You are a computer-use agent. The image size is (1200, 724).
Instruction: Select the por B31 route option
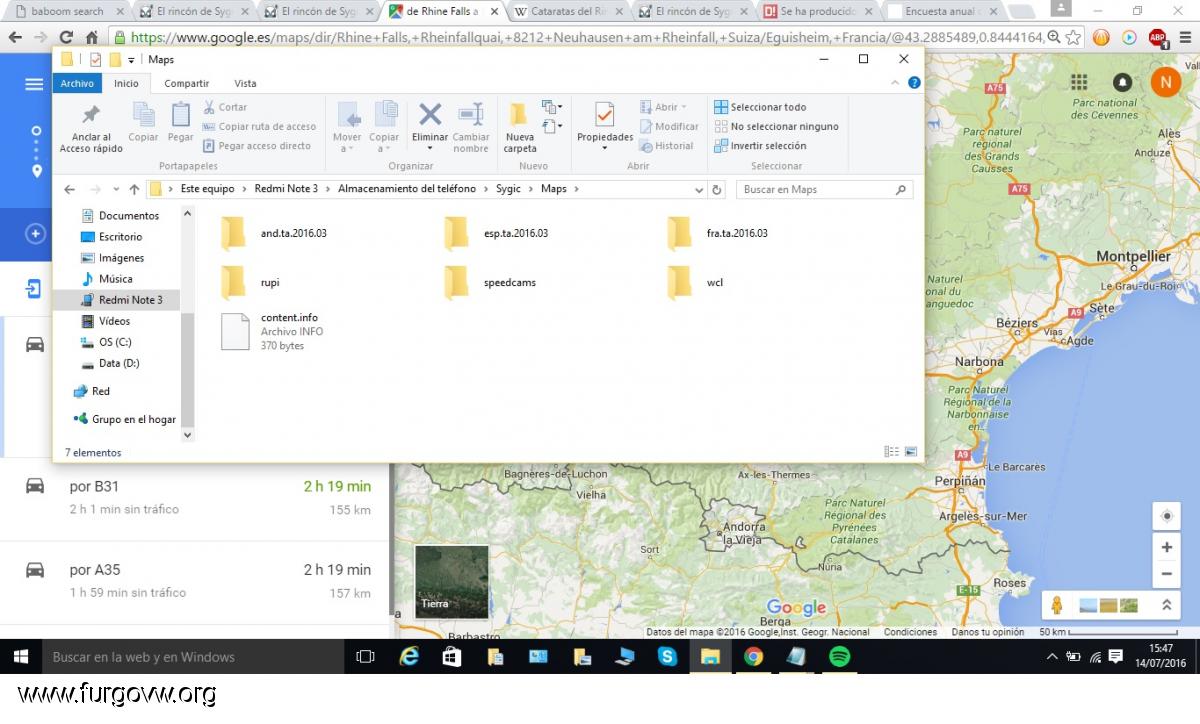[x=195, y=497]
